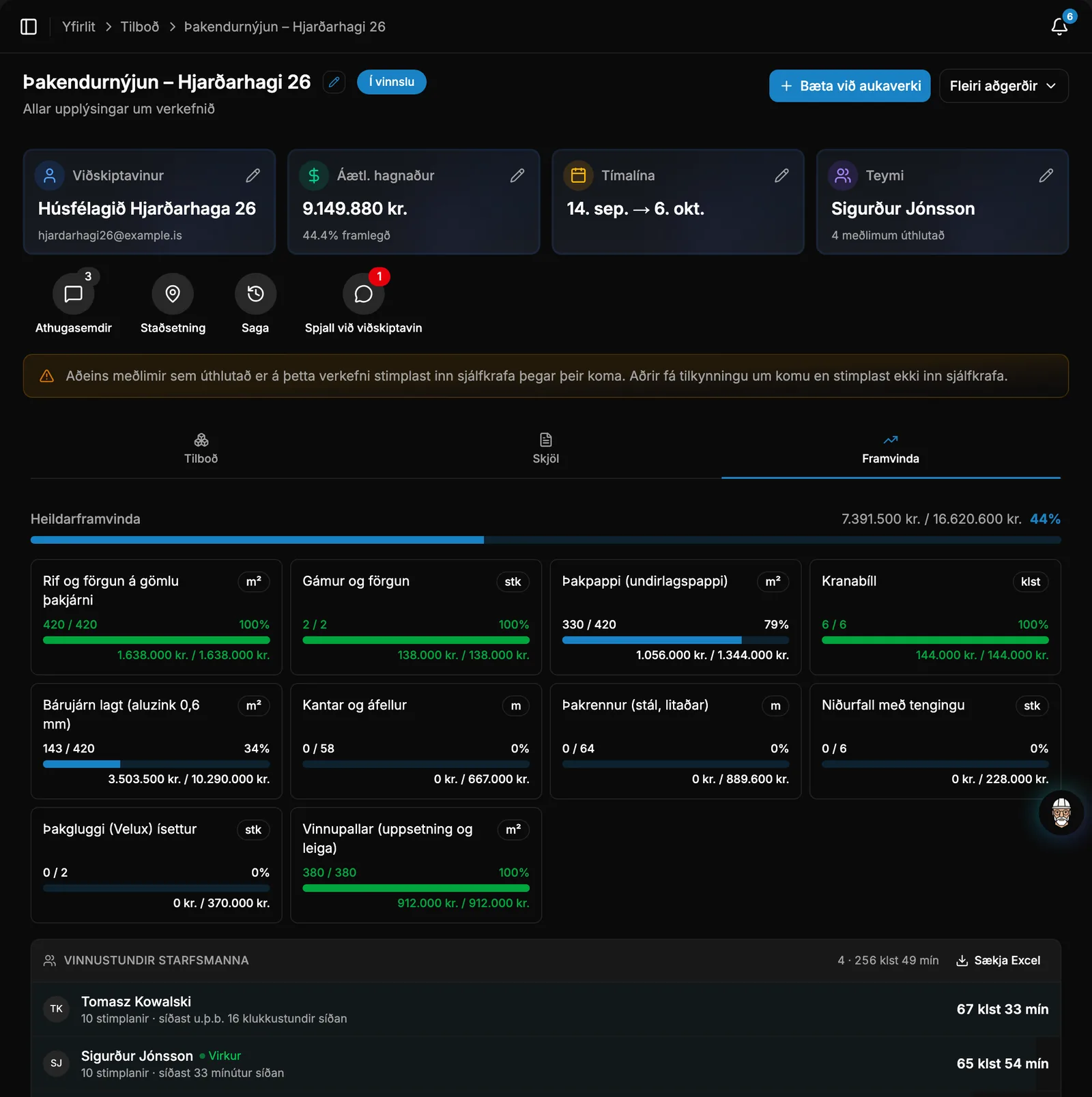Open Rif og förgun item card
Viewport: 1092px width, 1097px height.
pos(156,617)
